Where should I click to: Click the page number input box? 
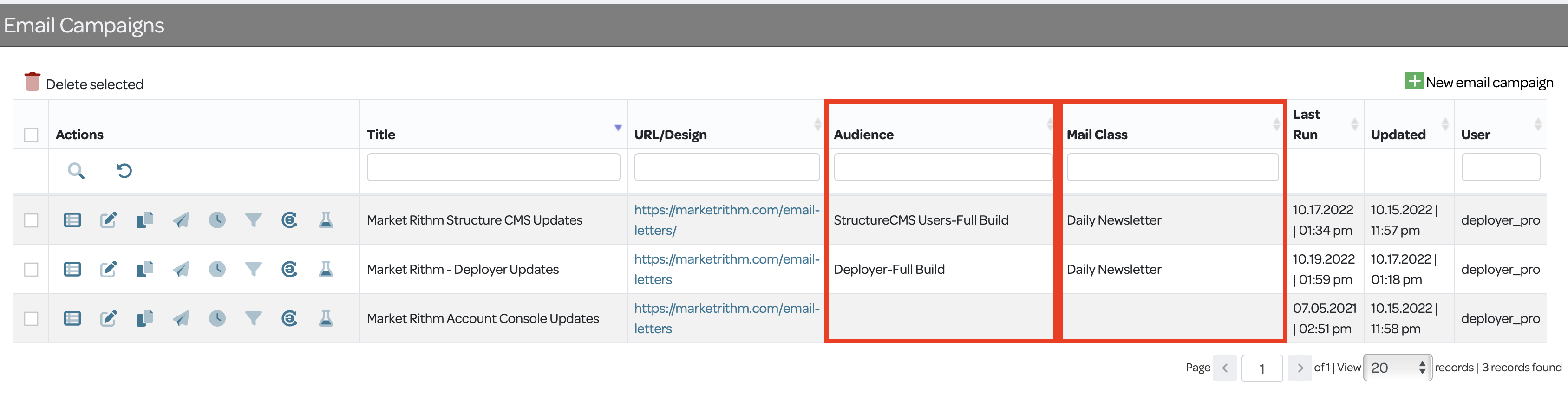click(x=1262, y=368)
